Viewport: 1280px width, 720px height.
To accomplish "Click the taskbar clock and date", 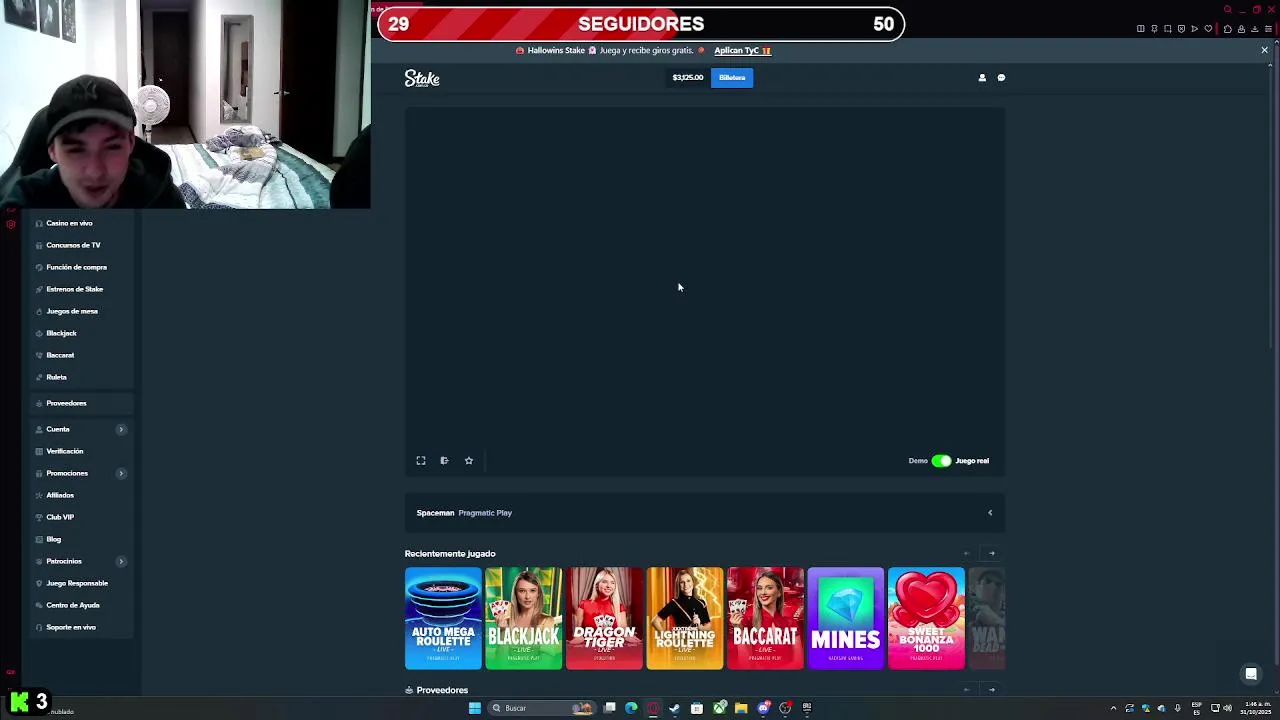I will [x=1257, y=708].
